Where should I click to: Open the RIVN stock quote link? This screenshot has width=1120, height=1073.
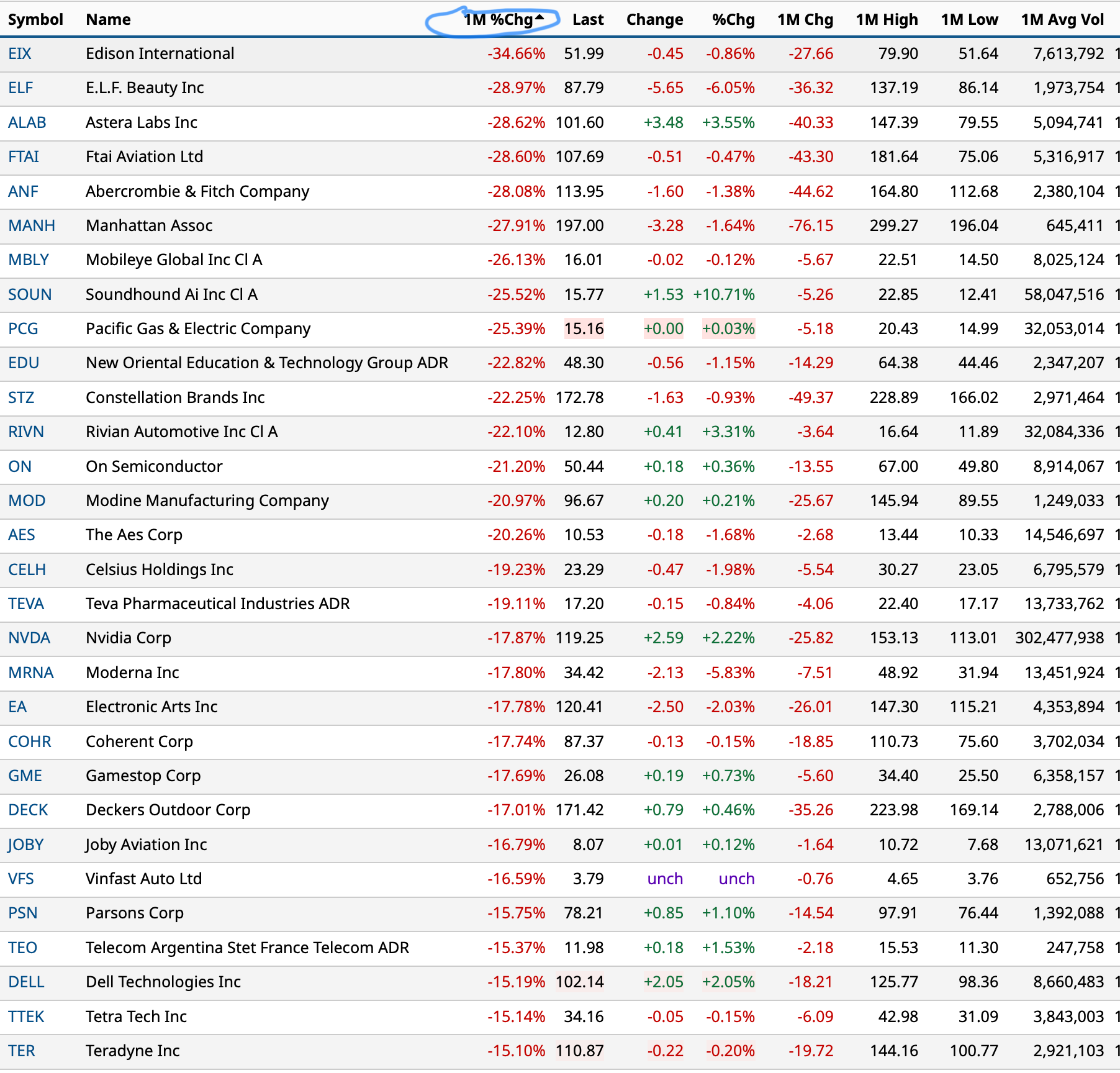click(26, 432)
